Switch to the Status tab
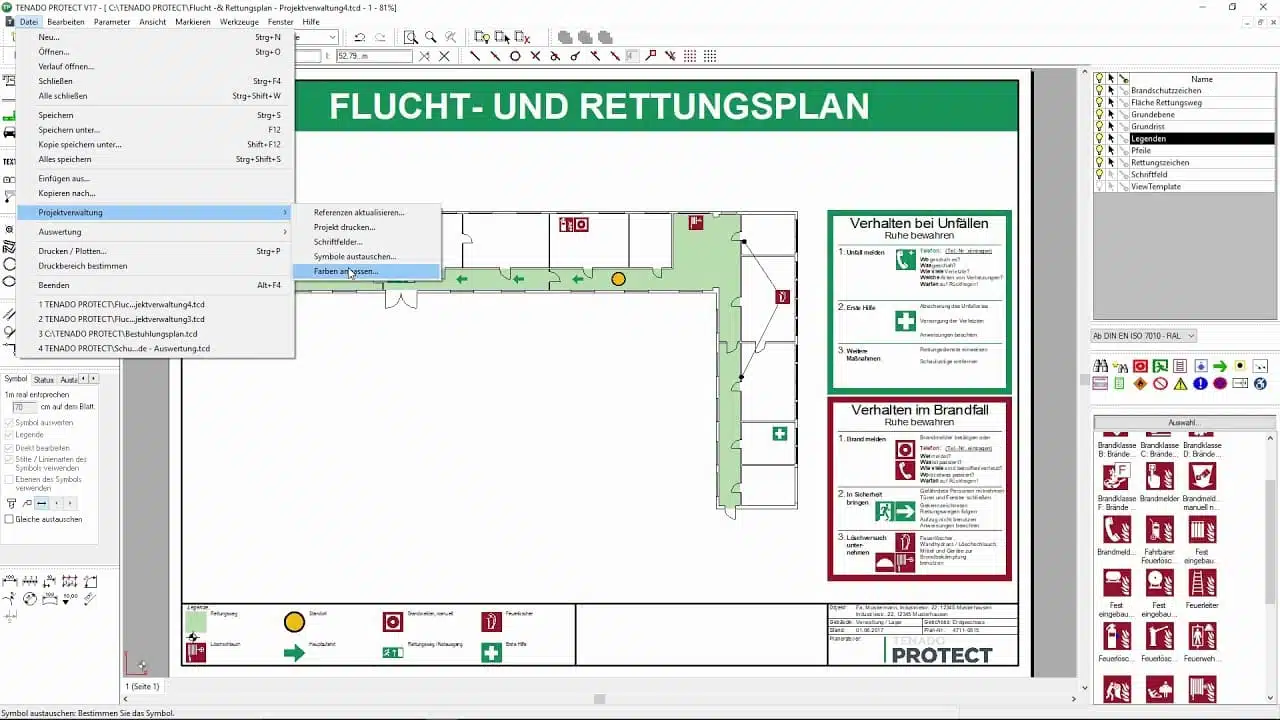Viewport: 1280px width, 720px height. click(44, 380)
